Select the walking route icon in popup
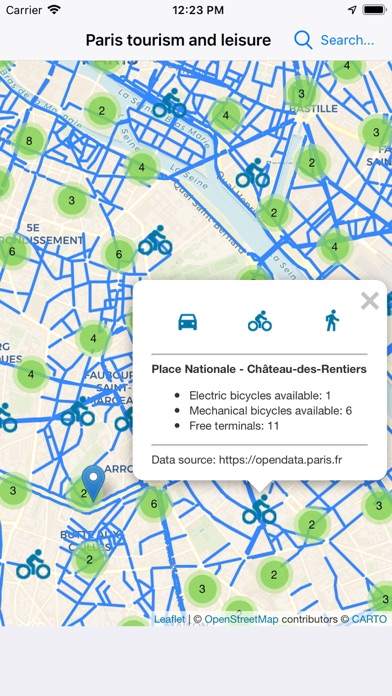Image resolution: width=392 pixels, height=696 pixels. click(x=332, y=320)
